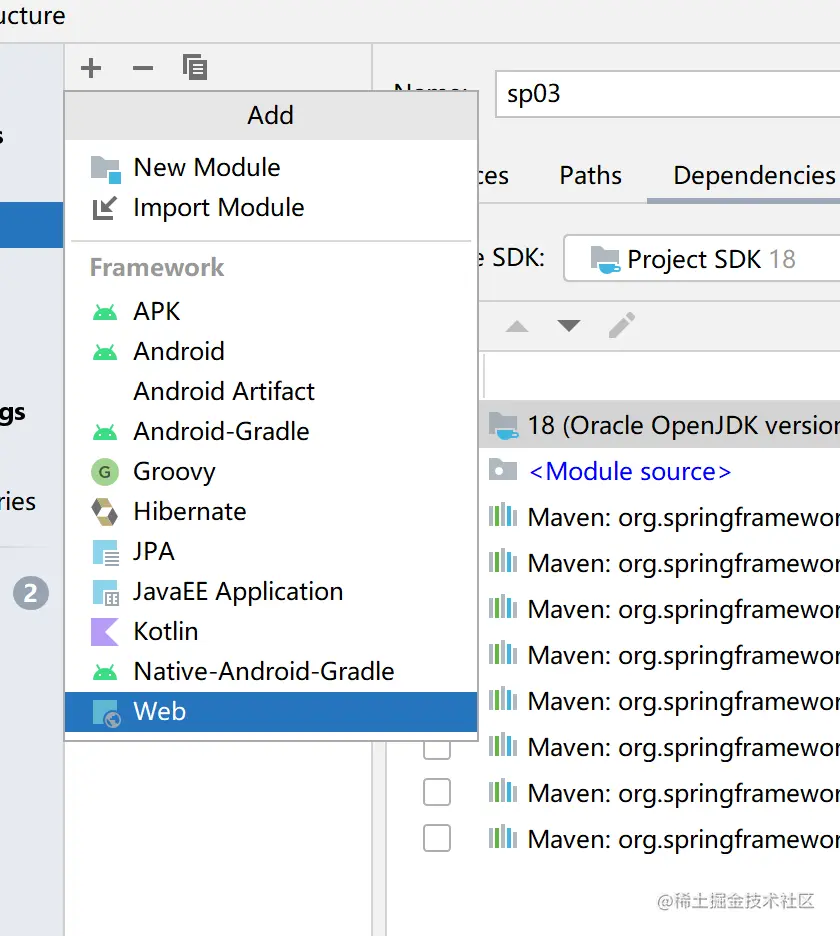
Task: Select JPA framework
Action: click(x=271, y=552)
